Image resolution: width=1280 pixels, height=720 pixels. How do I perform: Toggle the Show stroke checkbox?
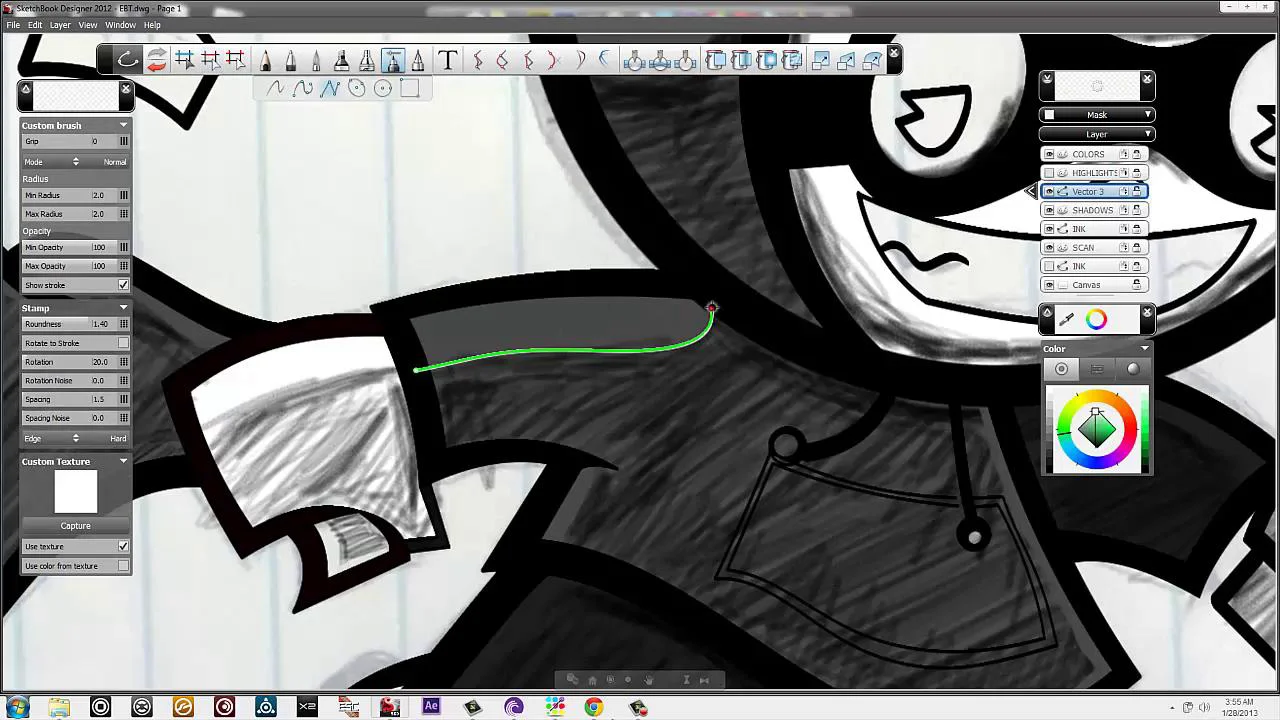pyautogui.click(x=123, y=285)
